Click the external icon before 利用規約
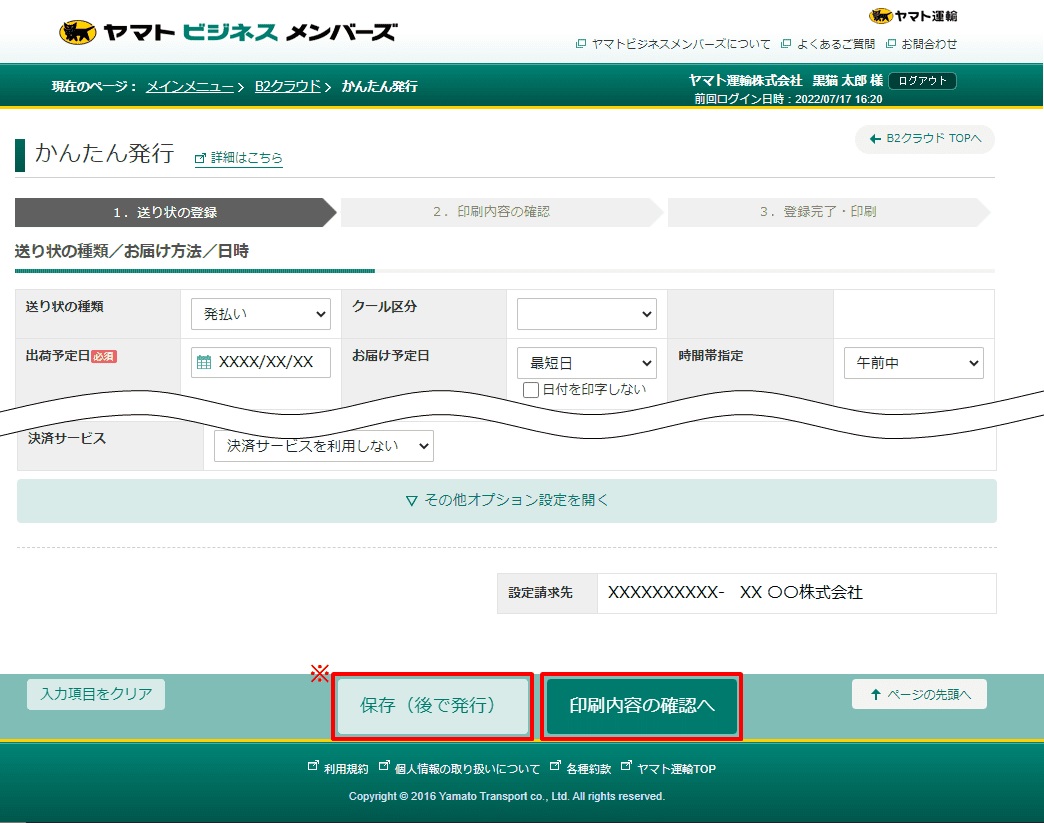 point(313,766)
